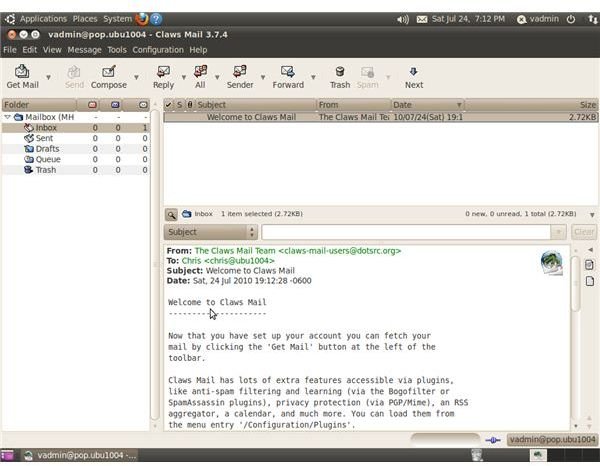Click the Claws Mail avatar image
The image size is (600, 466).
click(x=551, y=262)
